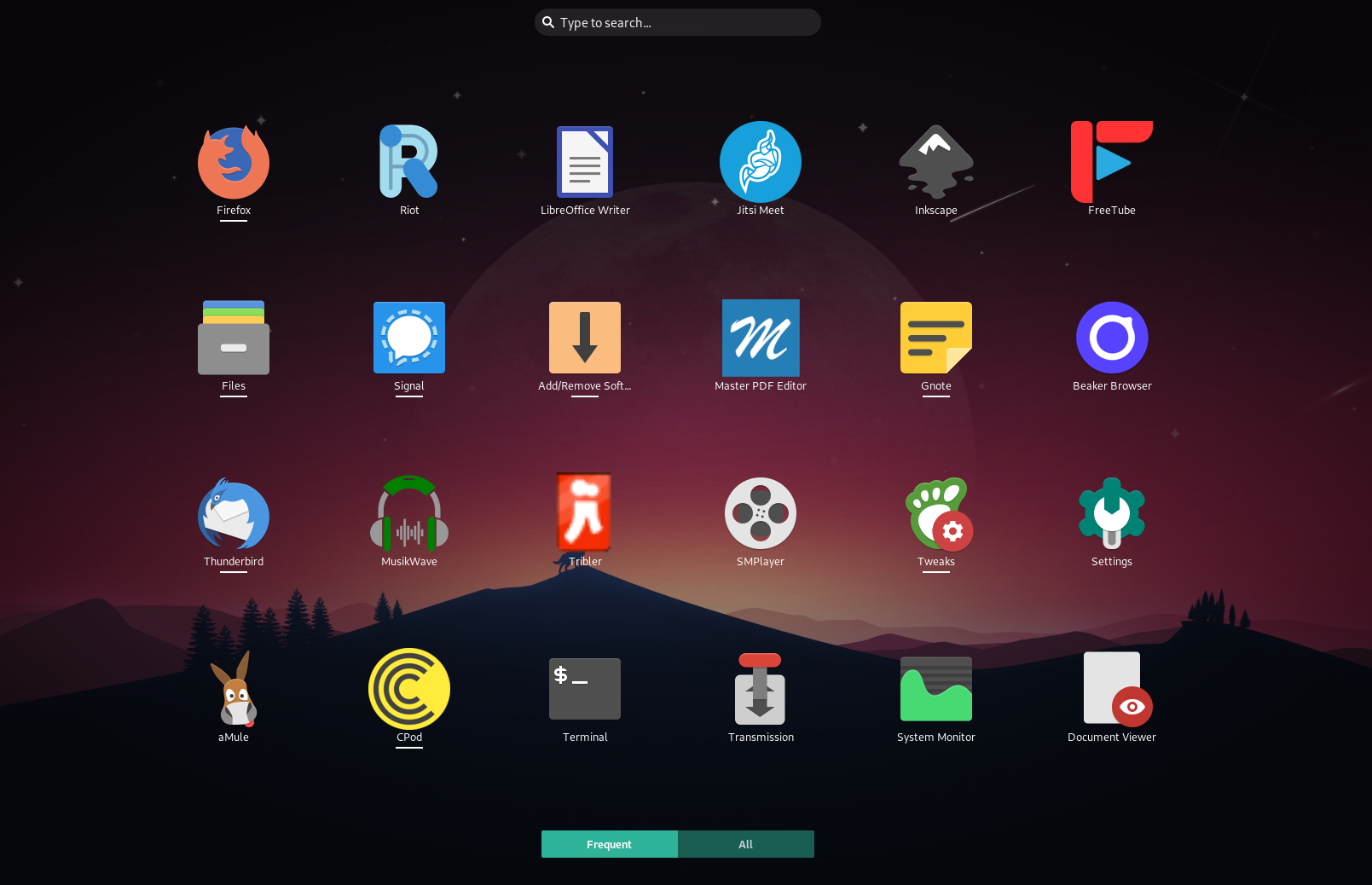Open Tribler torrent client
The height and width of the screenshot is (885, 1372).
584,513
